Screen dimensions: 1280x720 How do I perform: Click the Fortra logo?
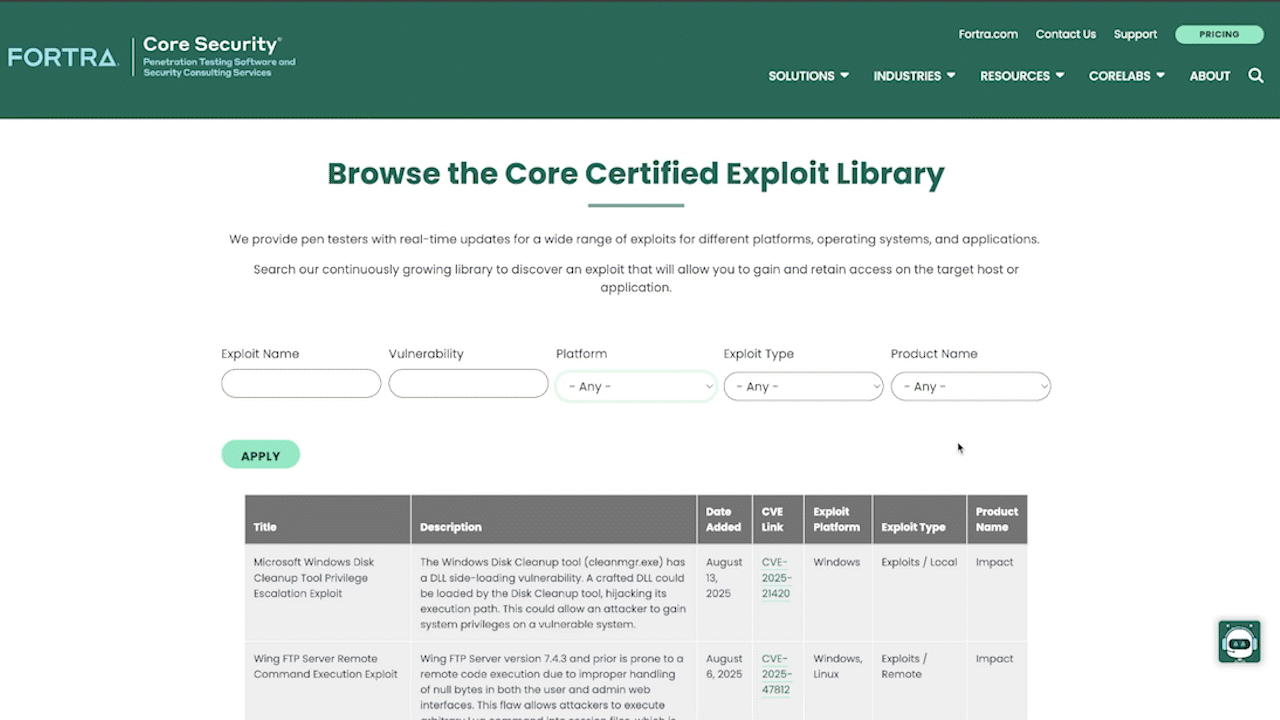pos(63,58)
